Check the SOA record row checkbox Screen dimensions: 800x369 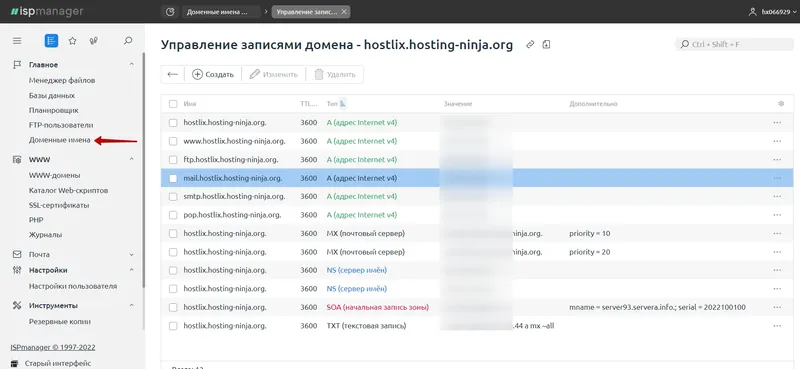pyautogui.click(x=173, y=307)
